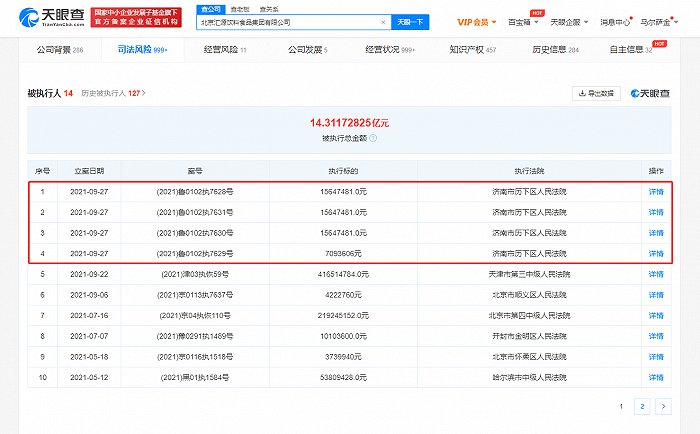The image size is (700, 434).
Task: Open 详情 for row 8 dated 2021-07-07
Action: 656,336
